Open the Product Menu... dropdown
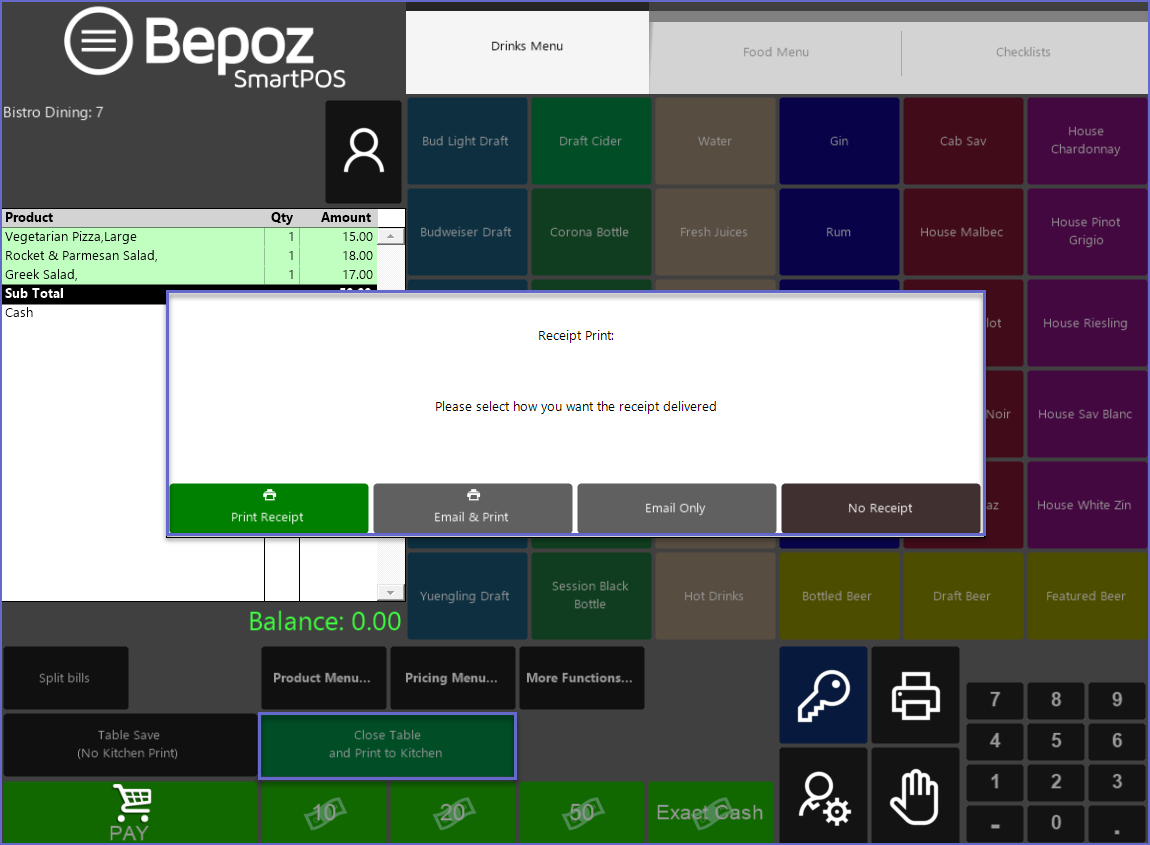This screenshot has height=845, width=1150. tap(322, 678)
